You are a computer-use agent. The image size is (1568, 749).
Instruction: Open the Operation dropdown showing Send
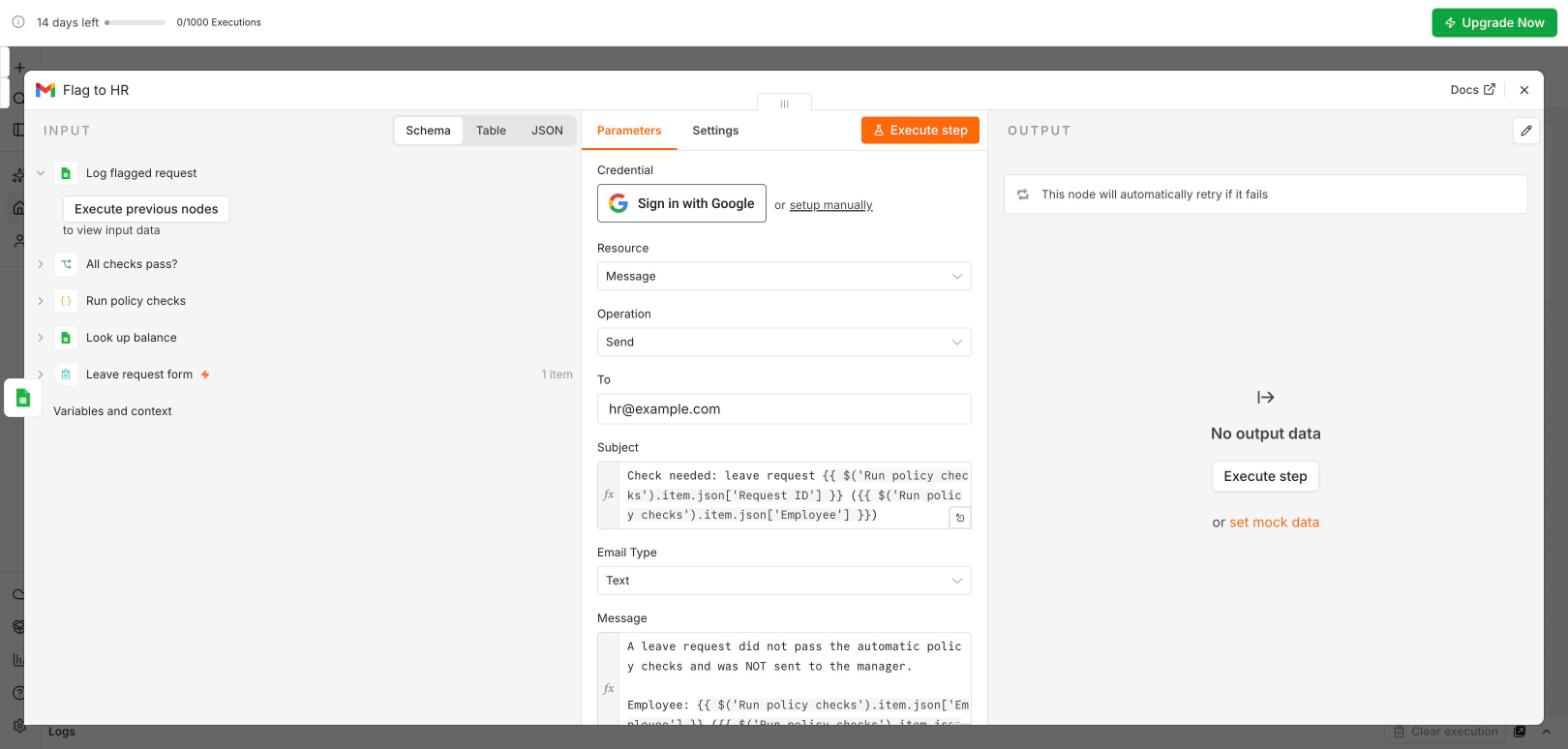[784, 342]
